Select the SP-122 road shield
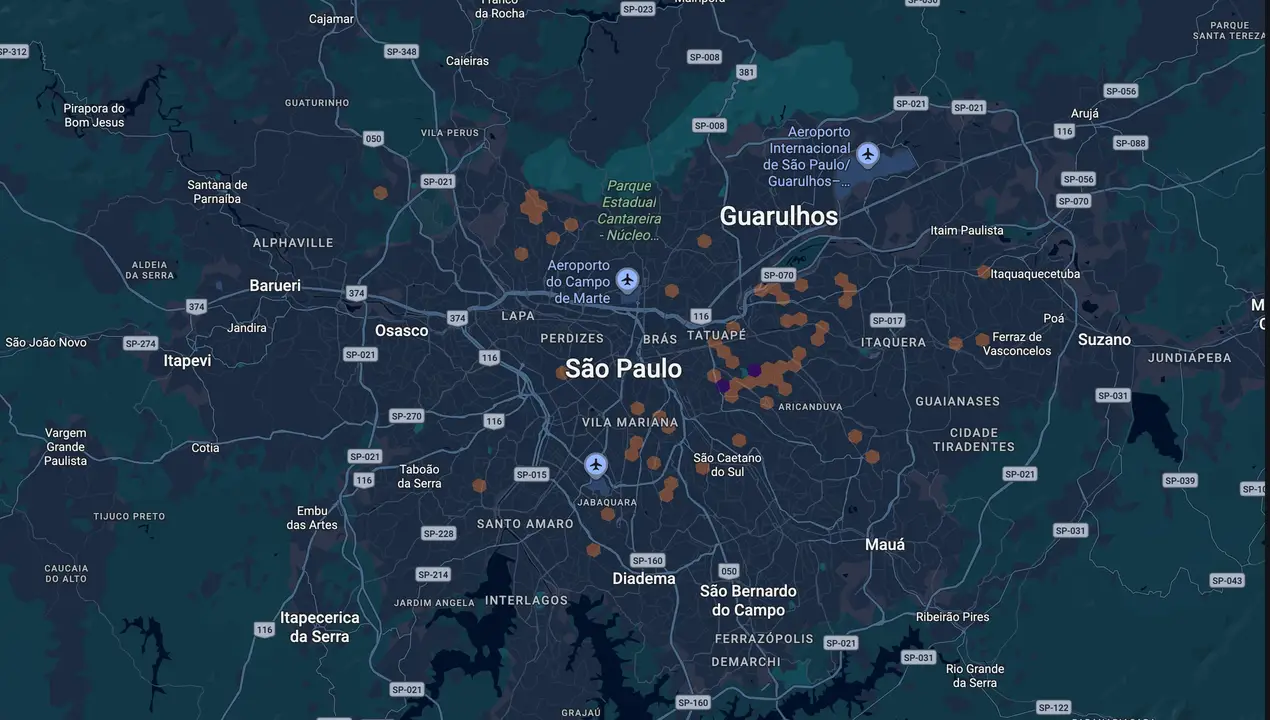 click(x=1054, y=707)
